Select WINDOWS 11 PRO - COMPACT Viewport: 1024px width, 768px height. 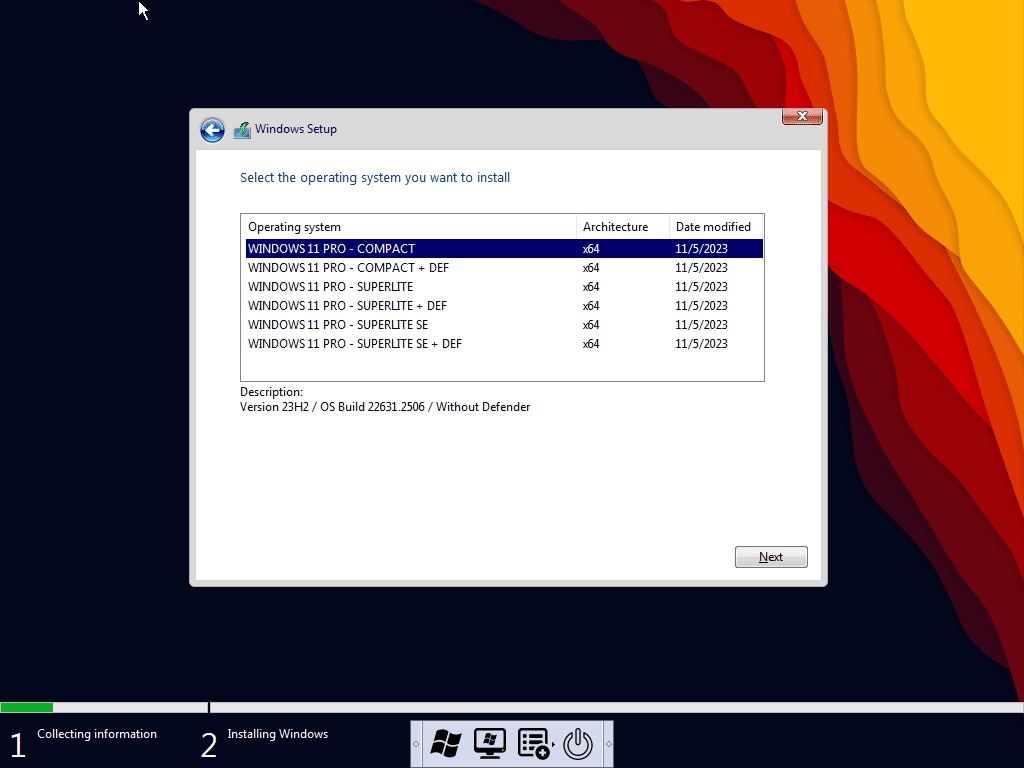504,249
